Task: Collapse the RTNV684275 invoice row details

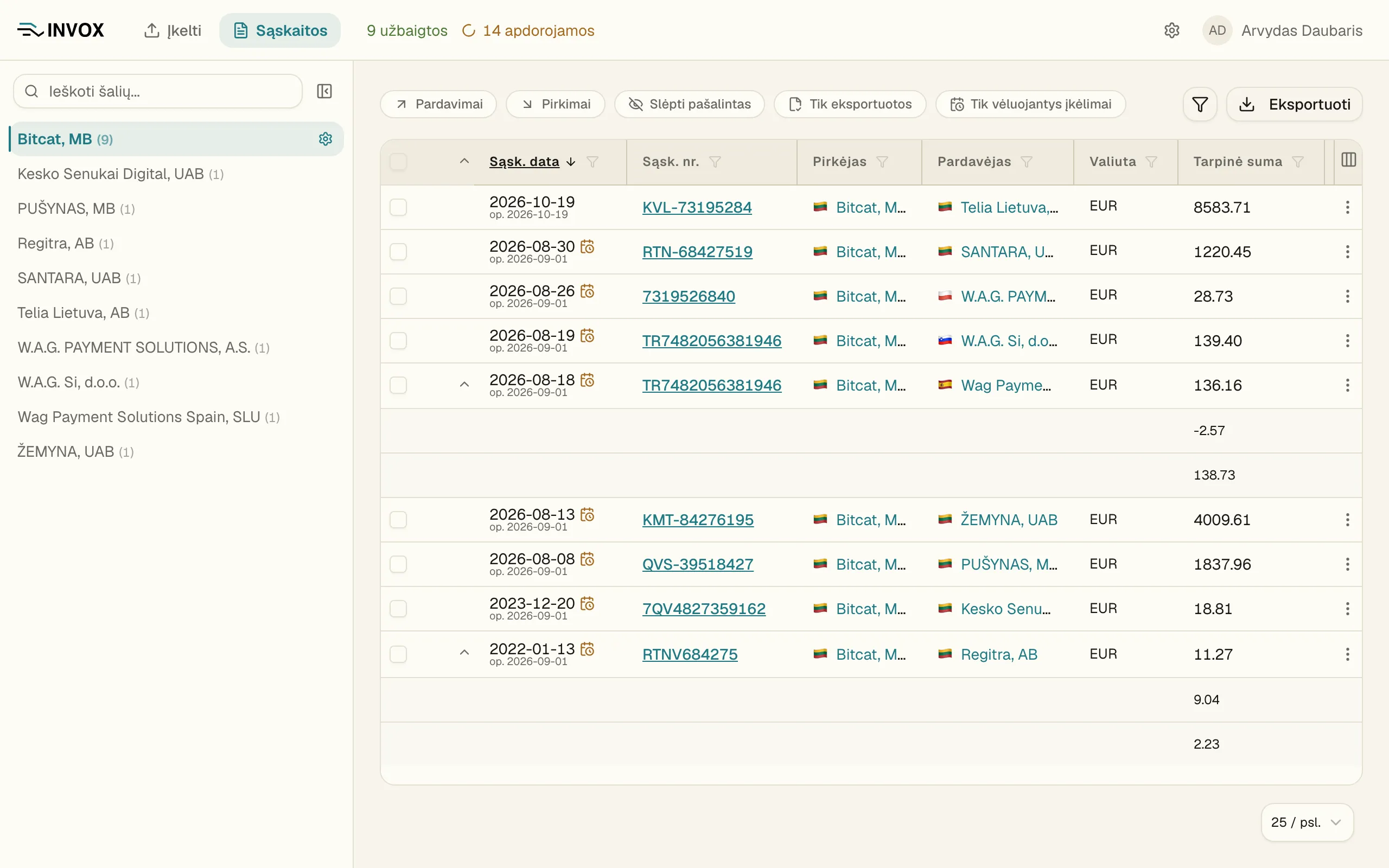Action: point(464,653)
